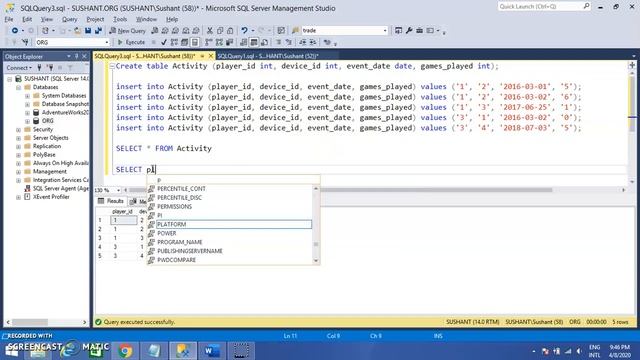The image size is (640, 360).
Task: Click the Save All icon
Action: pos(98,31)
